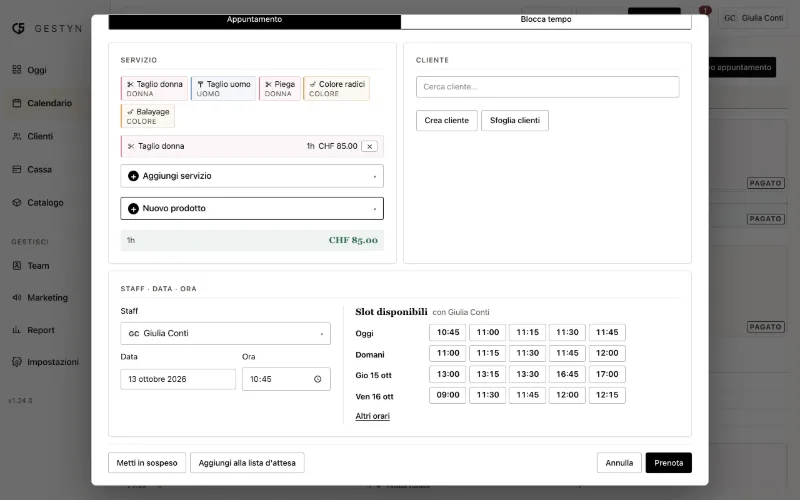Click the Gestyn logo icon
800x500 pixels.
18,29
